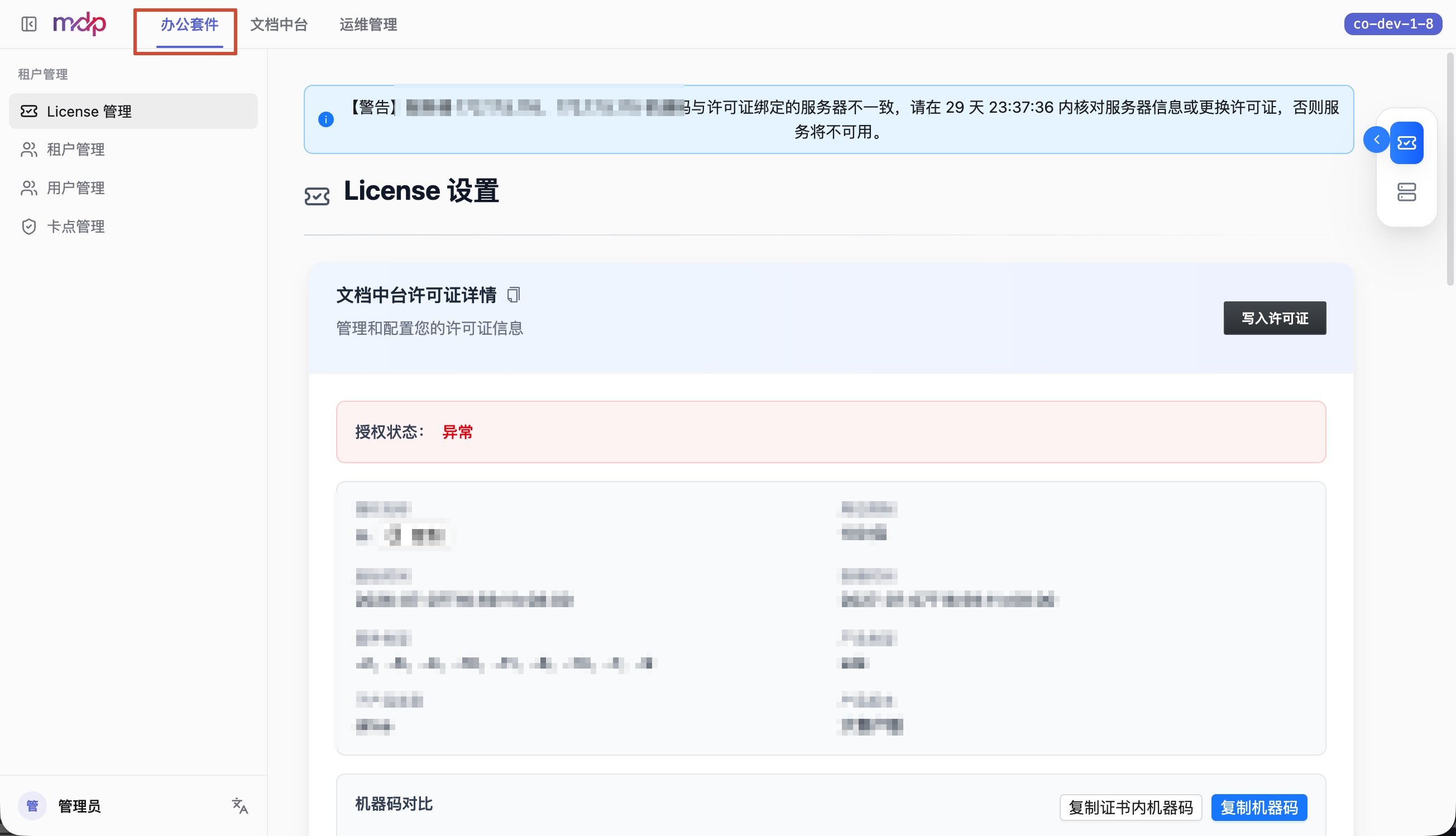Click the 写入许可证 button

1275,318
